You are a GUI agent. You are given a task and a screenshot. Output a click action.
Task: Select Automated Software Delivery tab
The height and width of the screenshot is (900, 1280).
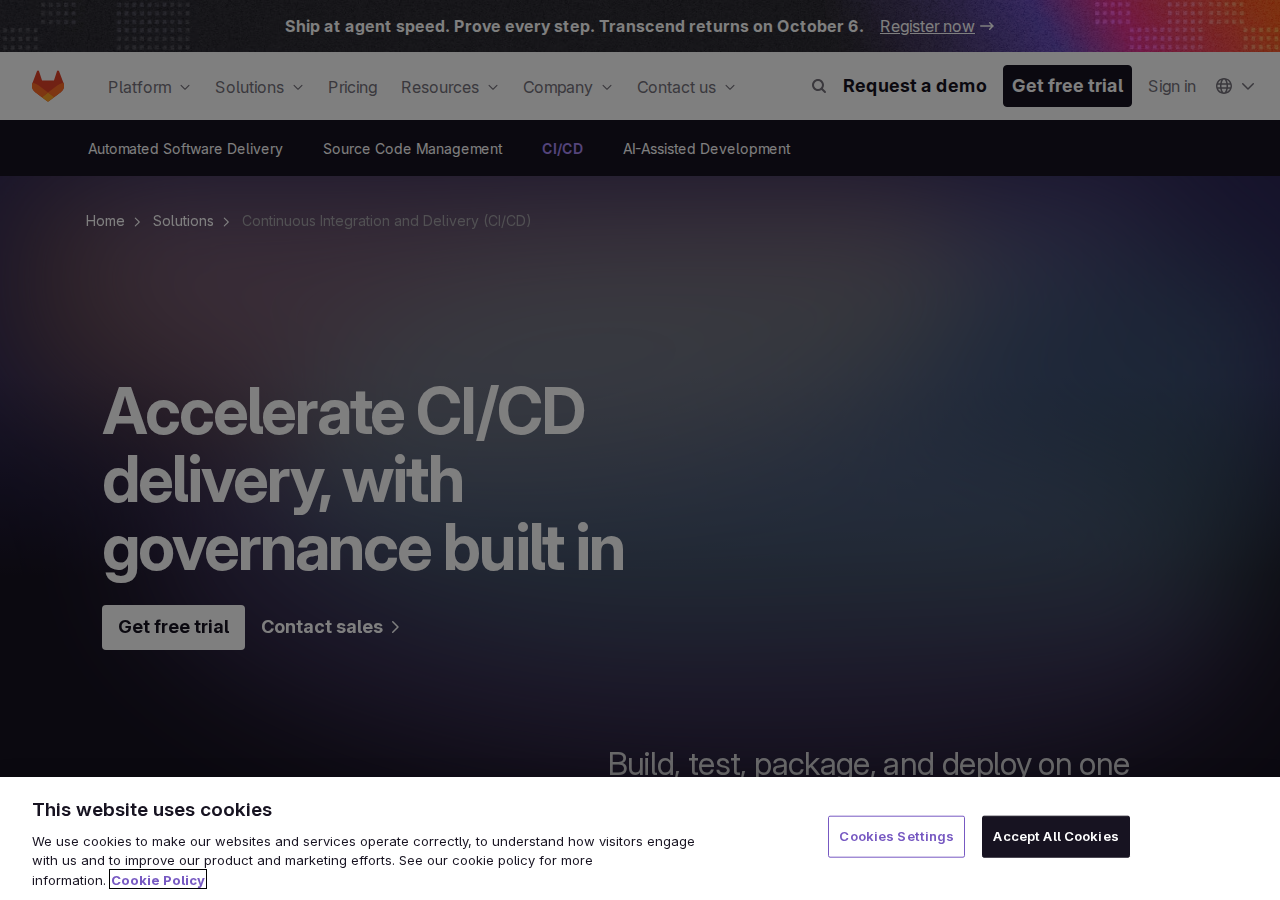[185, 149]
